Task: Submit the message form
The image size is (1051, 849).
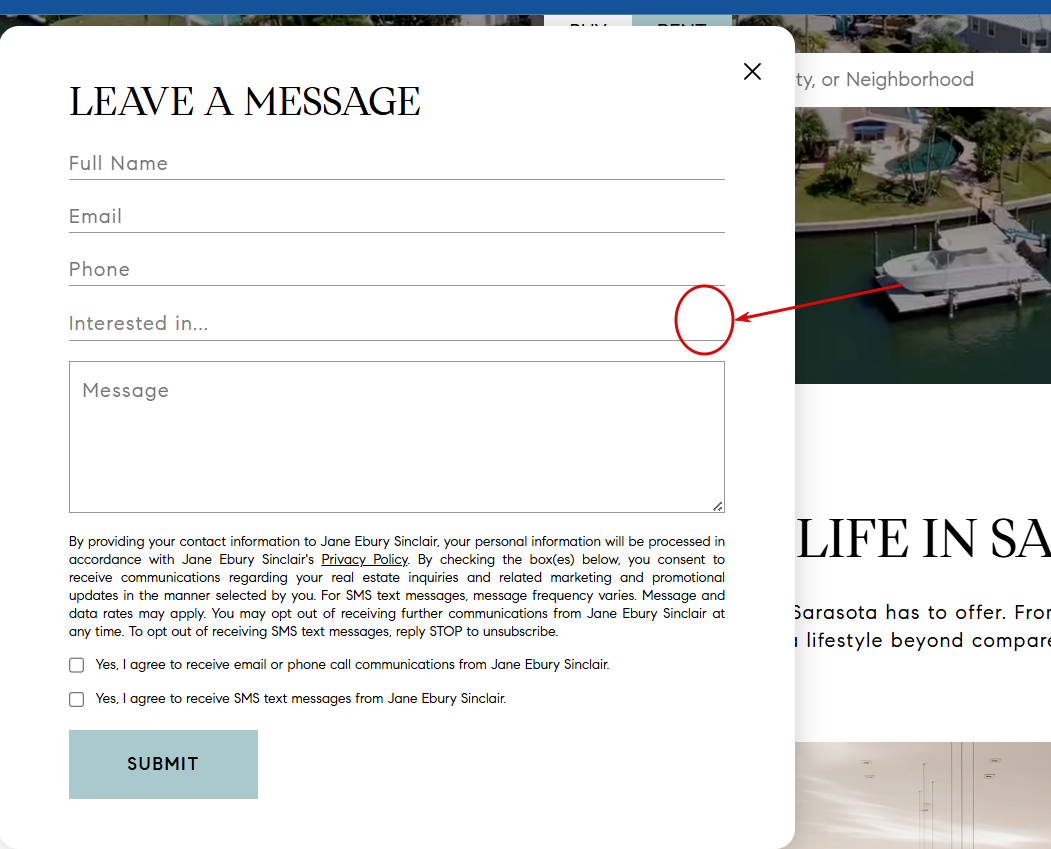Action: [x=164, y=764]
